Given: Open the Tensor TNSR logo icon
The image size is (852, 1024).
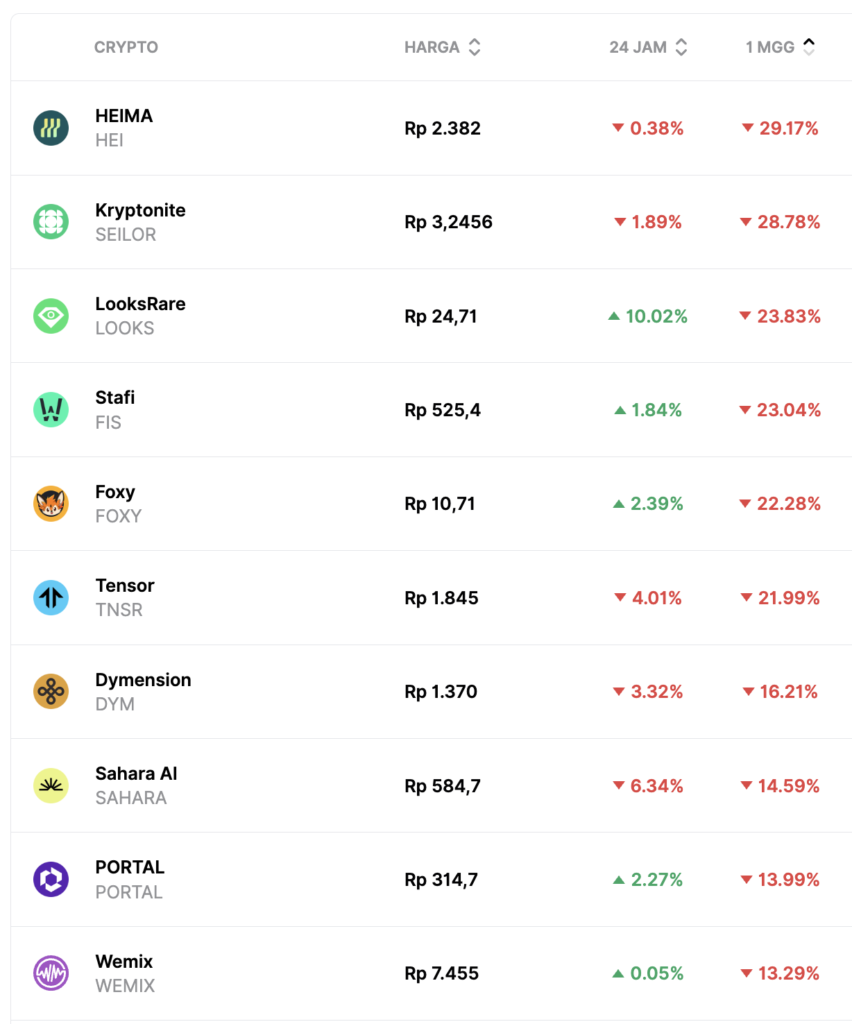Looking at the screenshot, I should click(x=51, y=598).
